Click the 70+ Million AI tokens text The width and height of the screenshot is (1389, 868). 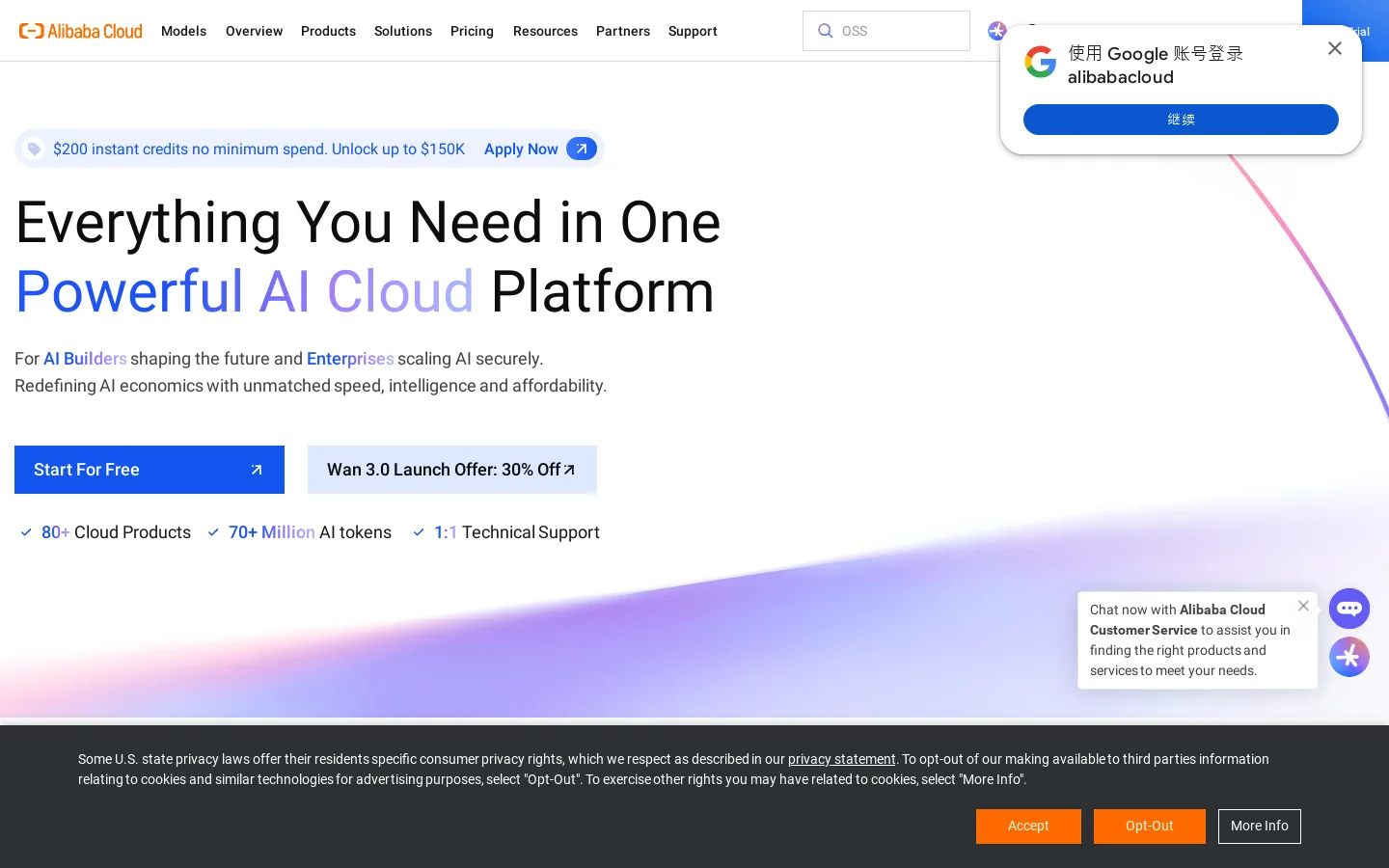tap(310, 532)
